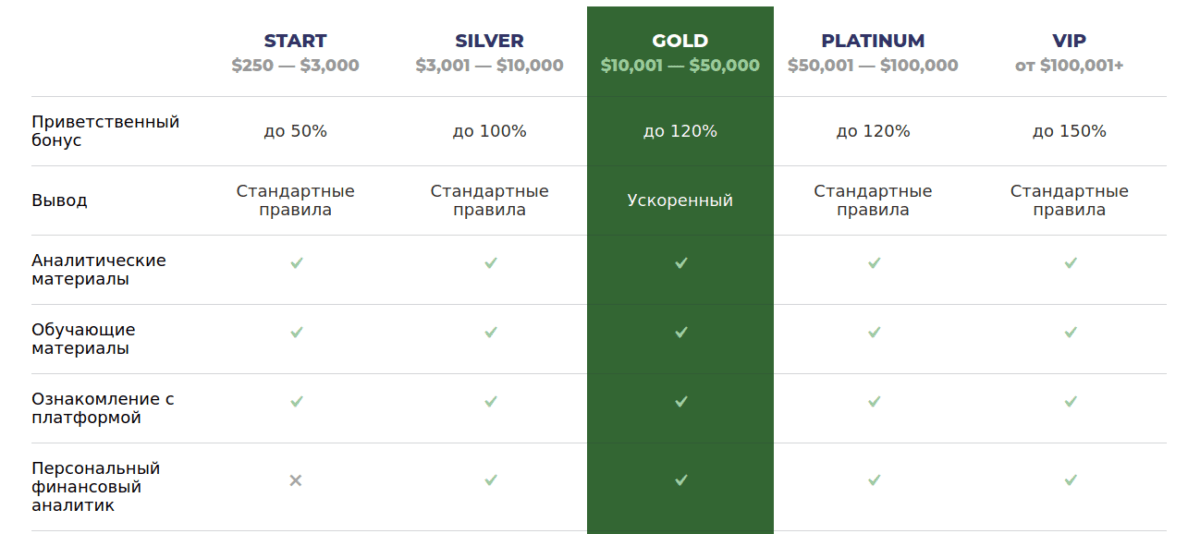Click GOLD checkmark in Аналитические материалы row
The width and height of the screenshot is (1200, 534).
tap(680, 263)
